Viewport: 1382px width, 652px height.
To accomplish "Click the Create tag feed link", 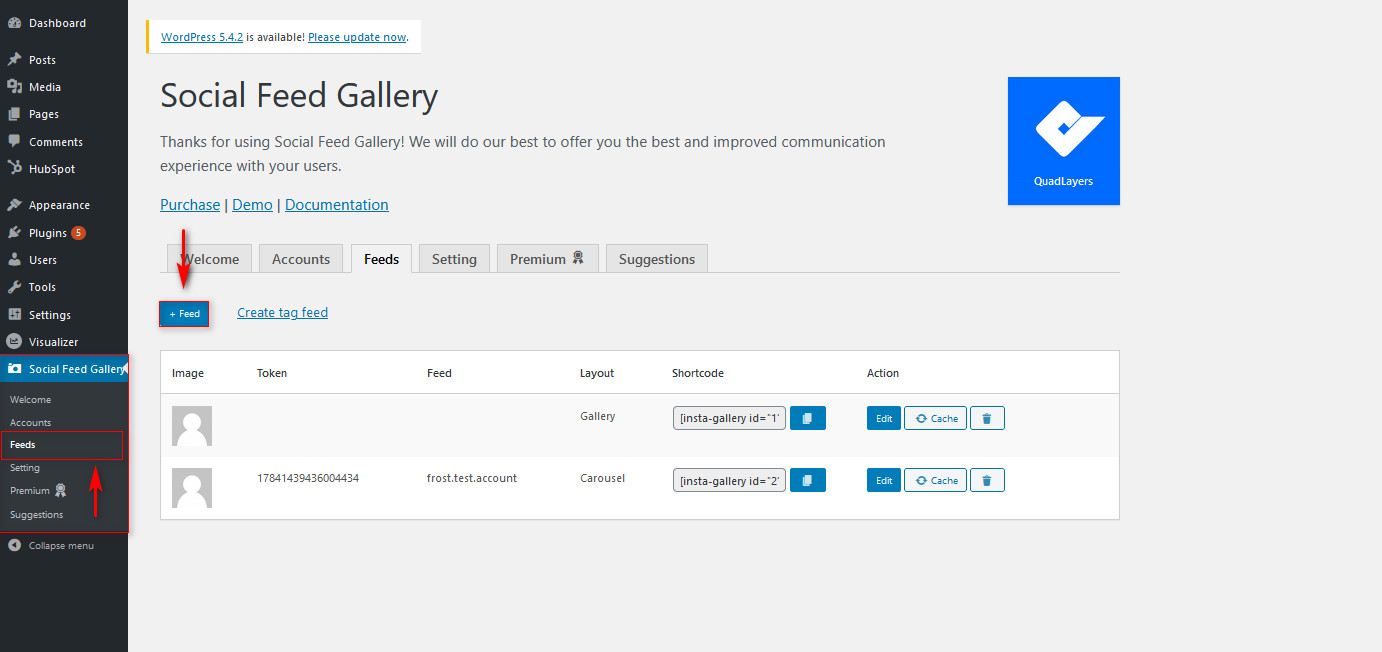I will click(x=282, y=313).
